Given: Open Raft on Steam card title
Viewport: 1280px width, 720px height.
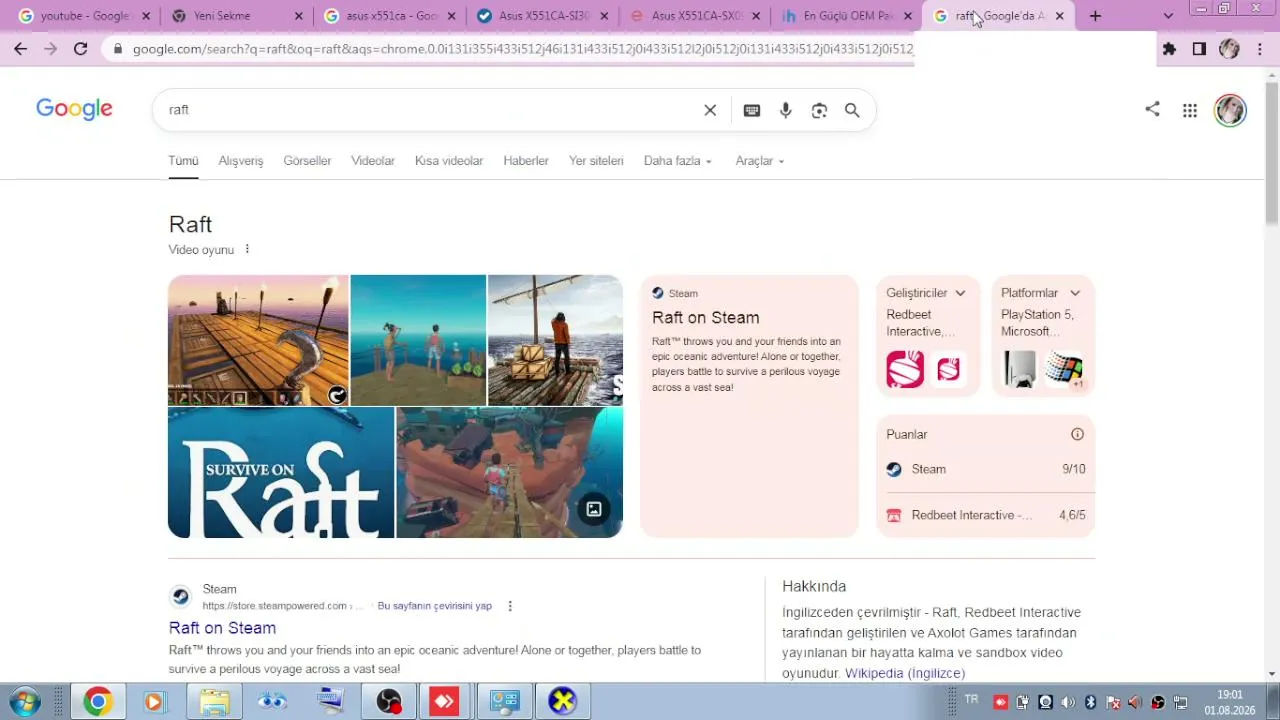Looking at the screenshot, I should click(x=706, y=318).
